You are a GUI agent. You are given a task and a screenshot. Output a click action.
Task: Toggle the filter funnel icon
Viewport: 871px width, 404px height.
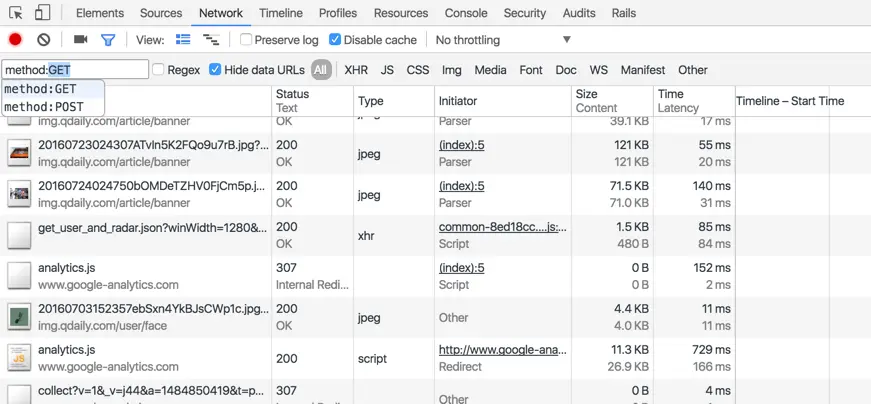(x=108, y=40)
